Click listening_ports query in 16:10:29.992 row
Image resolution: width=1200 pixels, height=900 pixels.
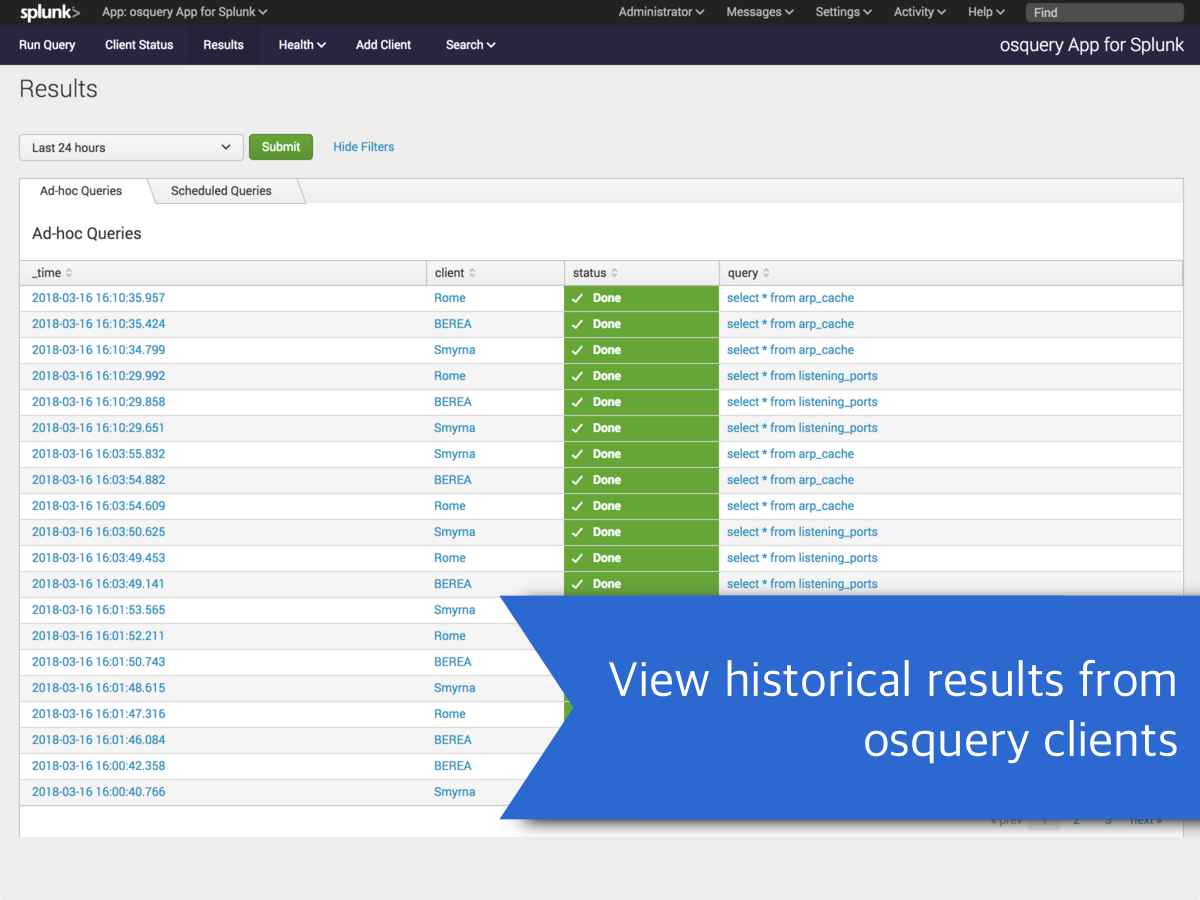point(802,376)
